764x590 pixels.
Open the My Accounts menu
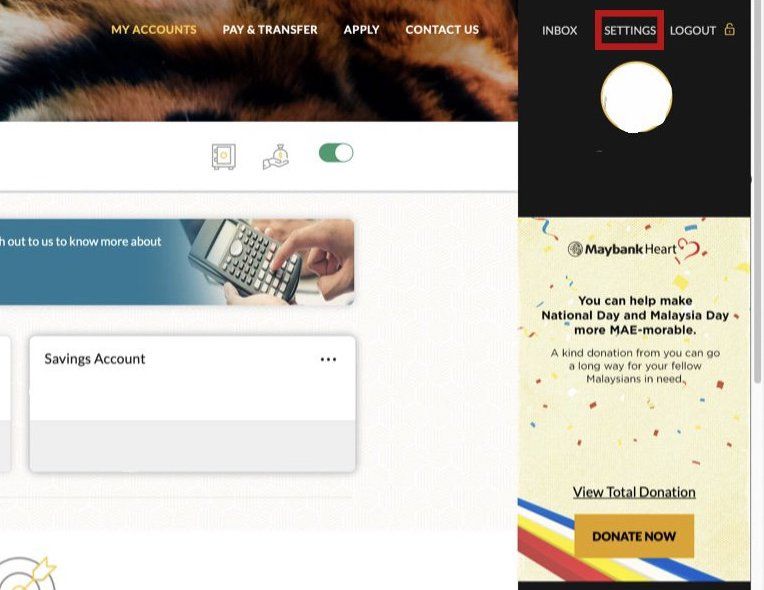coord(154,30)
